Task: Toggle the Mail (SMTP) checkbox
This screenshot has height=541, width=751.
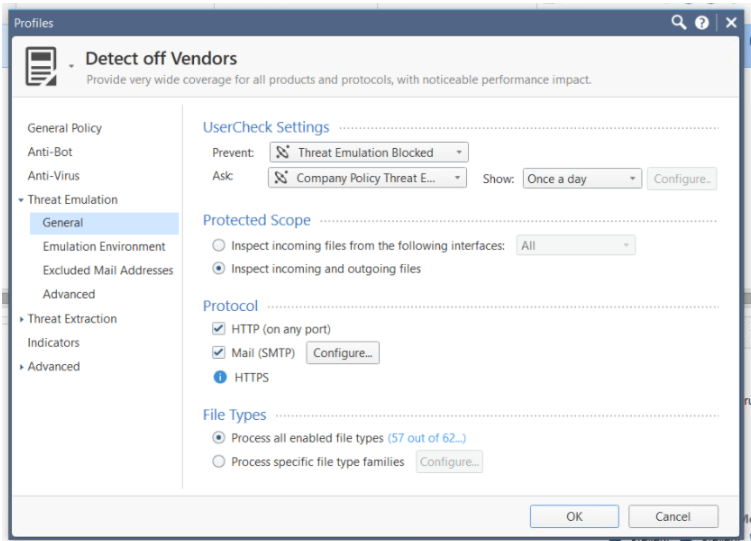Action: (218, 352)
